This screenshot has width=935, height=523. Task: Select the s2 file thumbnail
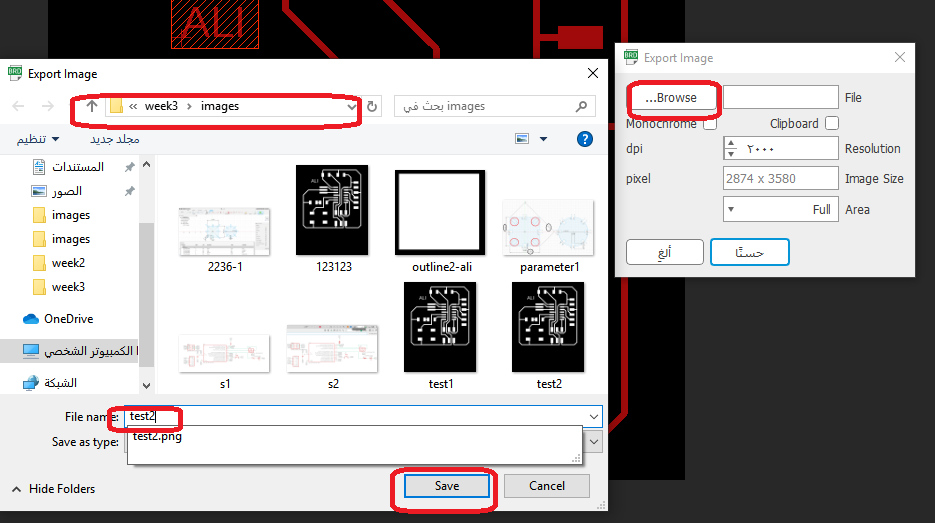point(332,349)
